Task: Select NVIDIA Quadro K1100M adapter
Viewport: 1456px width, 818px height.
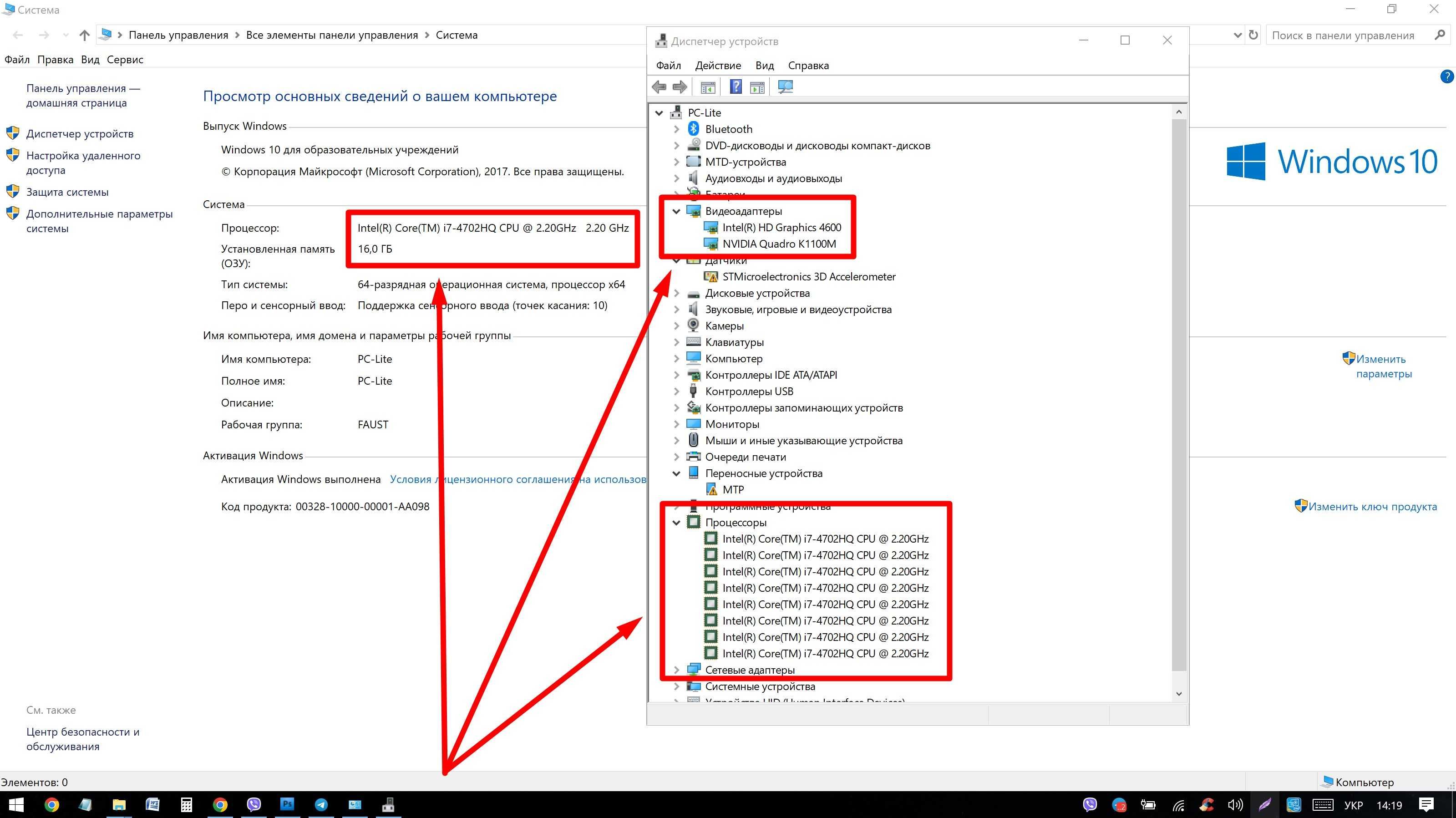Action: pos(779,244)
